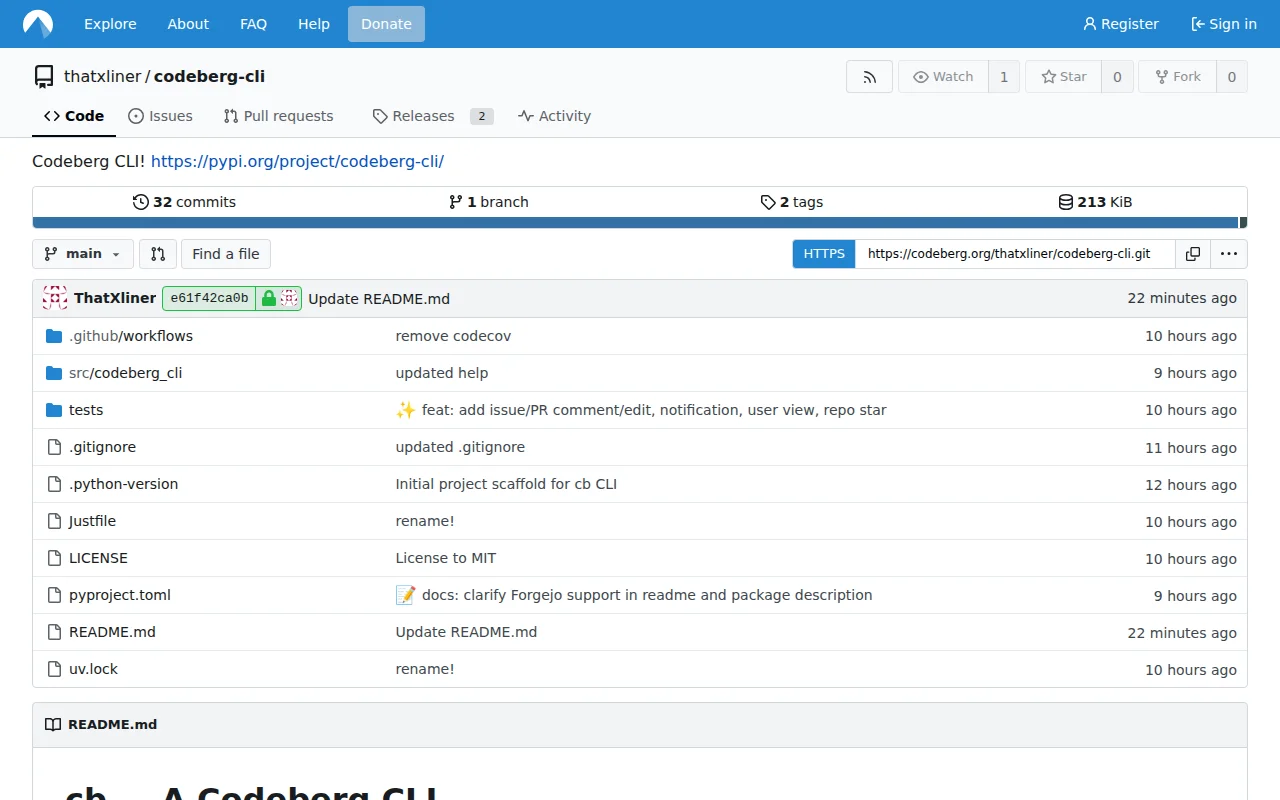This screenshot has width=1280, height=800.
Task: Open the 'License to MIT' commit message
Action: click(x=446, y=558)
